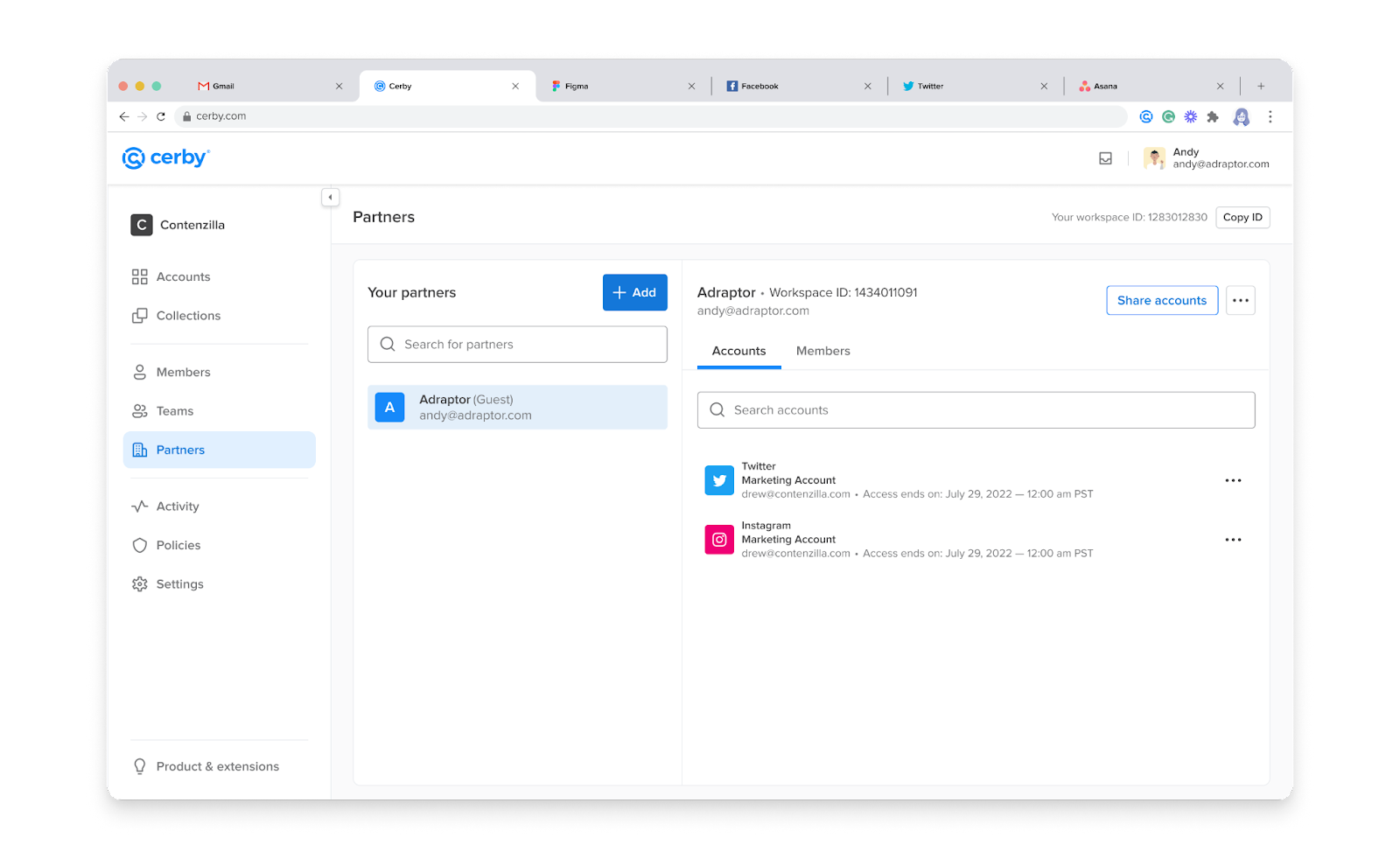Open Settings in sidebar
1400x859 pixels.
coord(168,584)
